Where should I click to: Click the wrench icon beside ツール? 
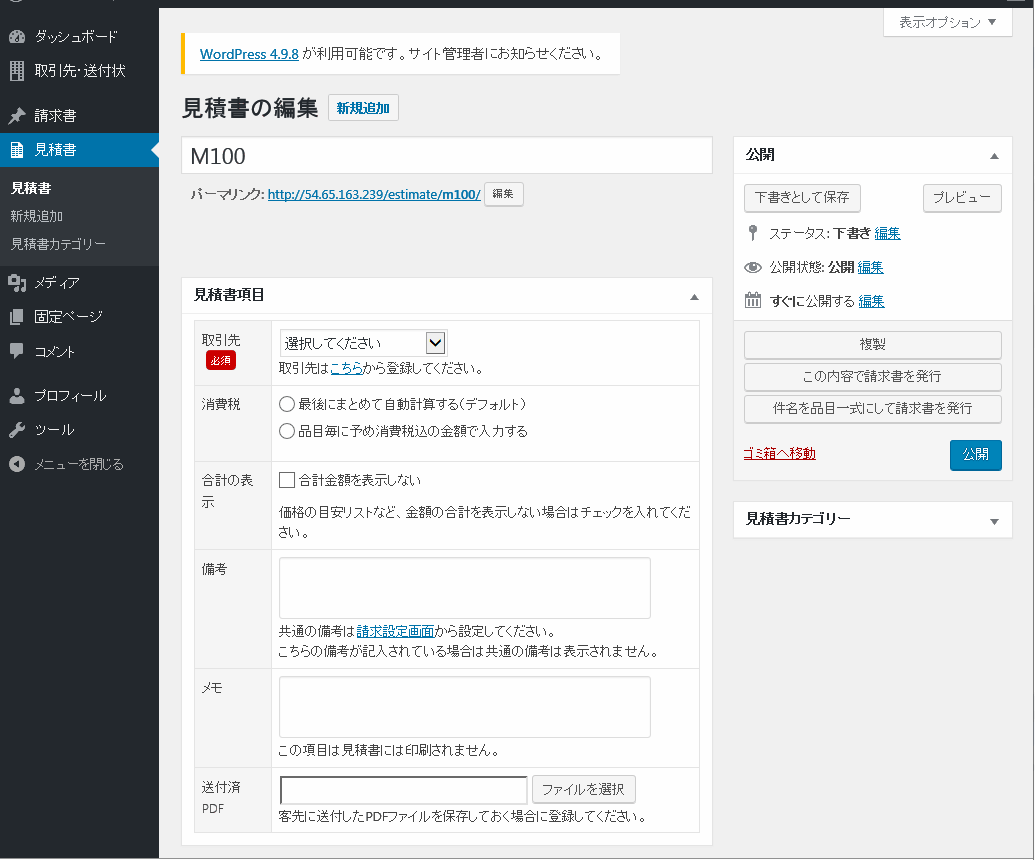coord(17,430)
